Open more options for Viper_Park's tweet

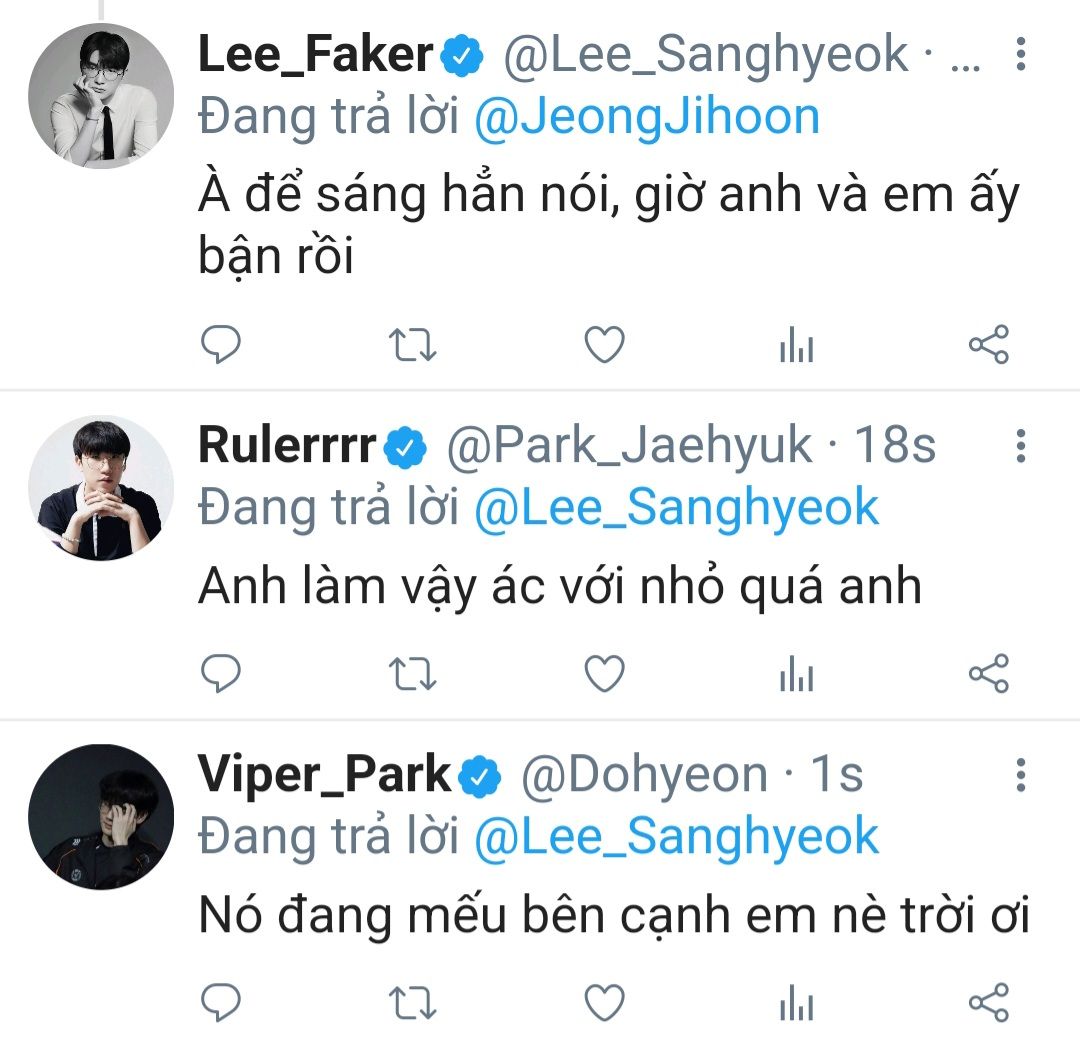pos(1020,775)
